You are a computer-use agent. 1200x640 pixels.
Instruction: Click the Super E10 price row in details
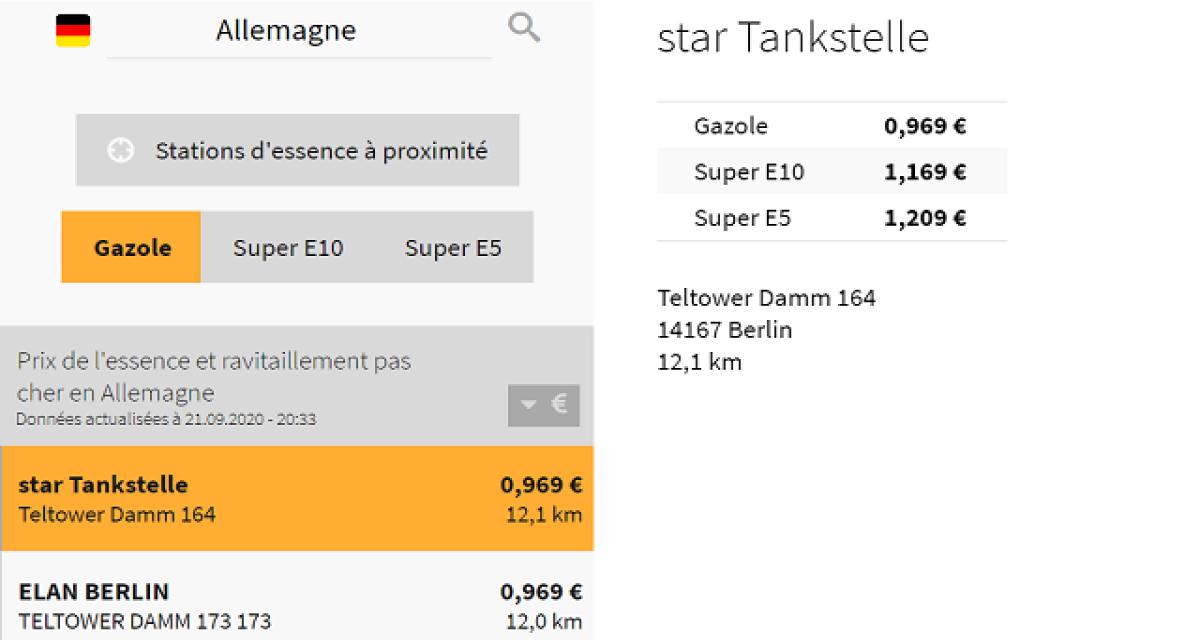pos(831,172)
